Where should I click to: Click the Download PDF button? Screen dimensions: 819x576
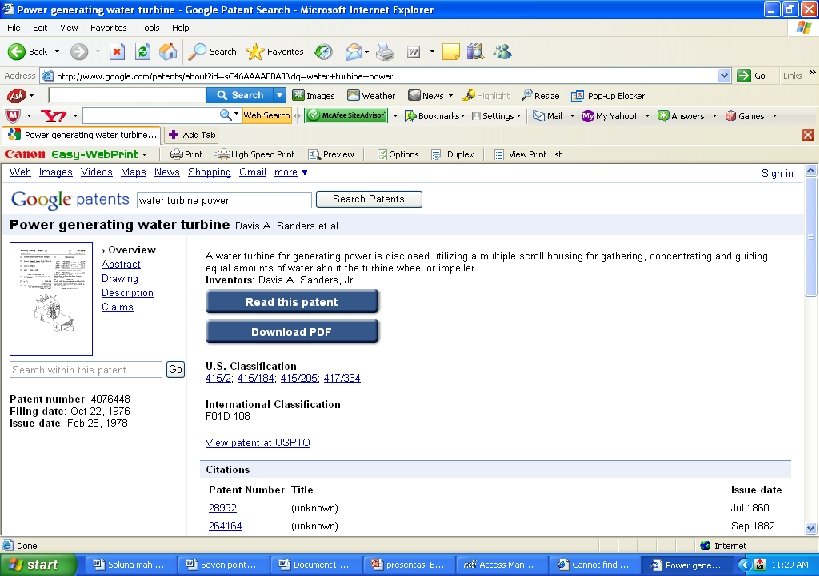[291, 332]
